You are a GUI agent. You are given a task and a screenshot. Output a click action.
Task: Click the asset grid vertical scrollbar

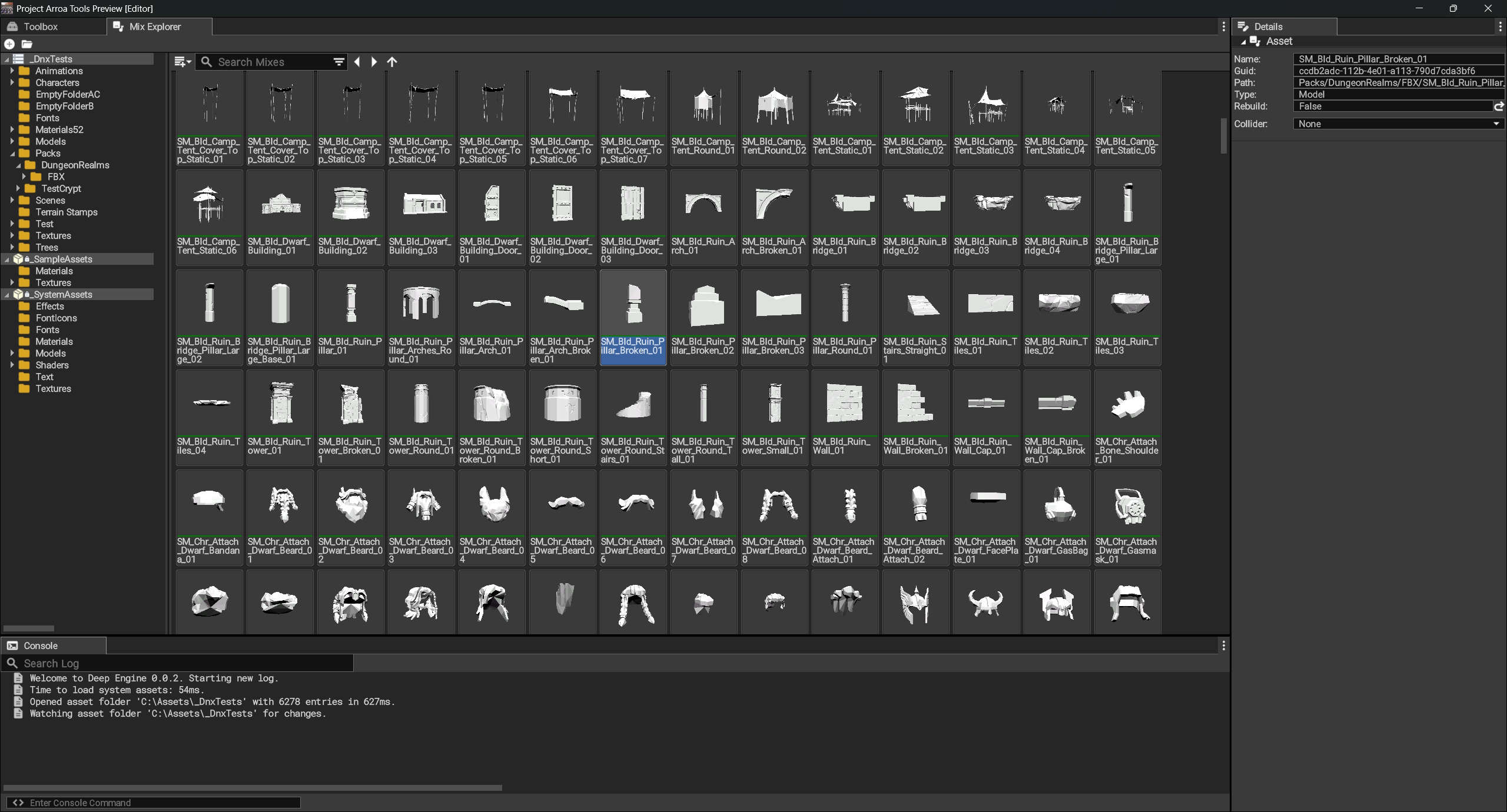1223,135
